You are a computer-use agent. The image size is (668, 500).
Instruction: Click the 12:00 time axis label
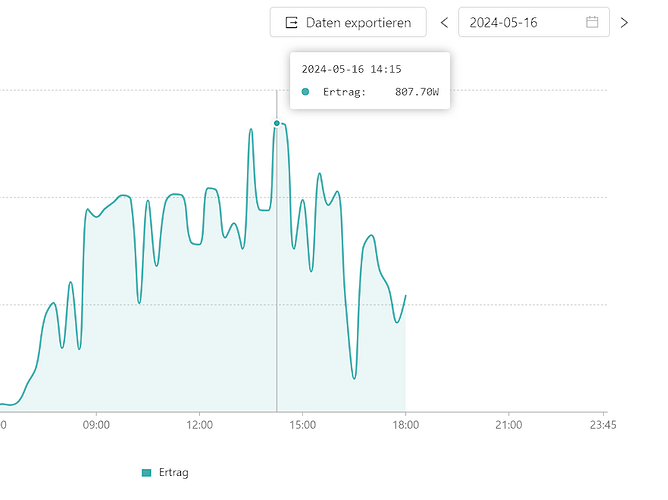[199, 425]
